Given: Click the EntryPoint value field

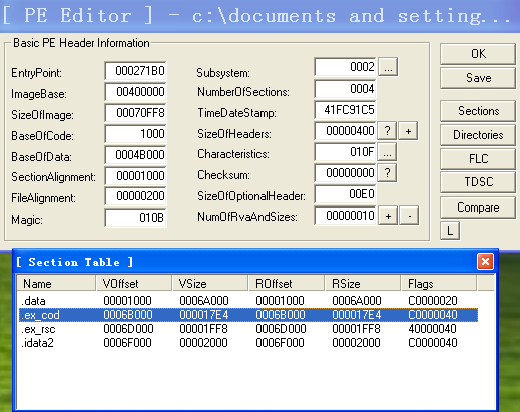Looking at the screenshot, I should coord(135,71).
